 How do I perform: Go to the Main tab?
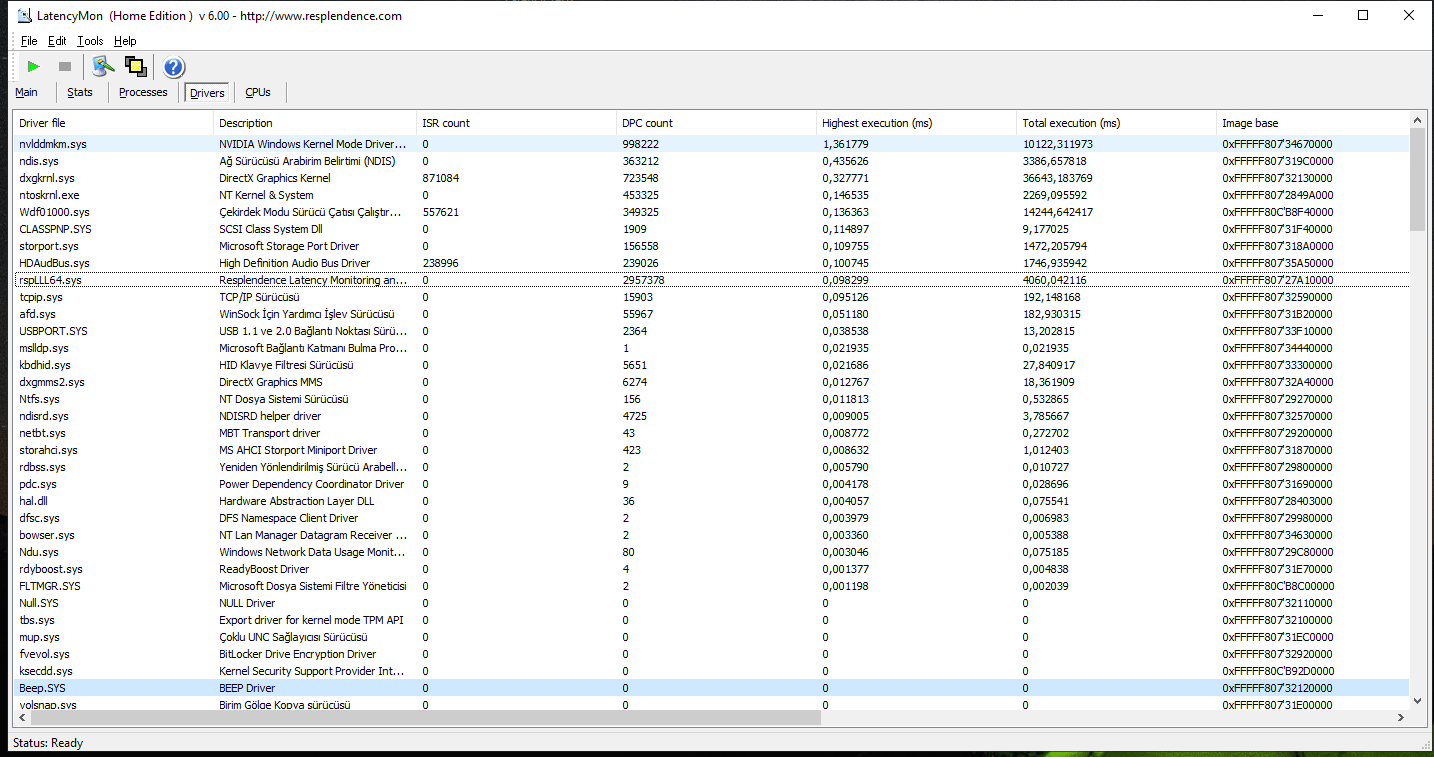[x=27, y=92]
